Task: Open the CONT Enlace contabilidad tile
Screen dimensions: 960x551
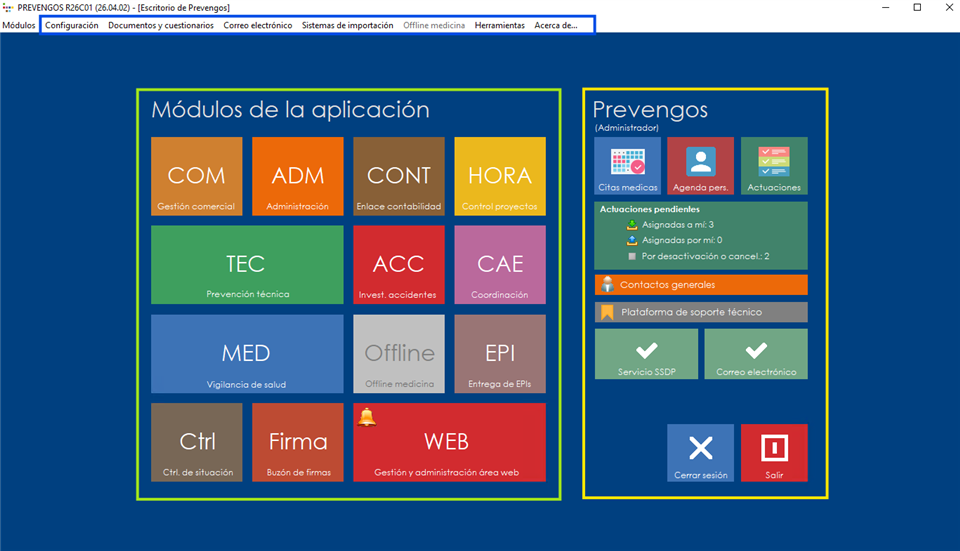Action: 399,176
